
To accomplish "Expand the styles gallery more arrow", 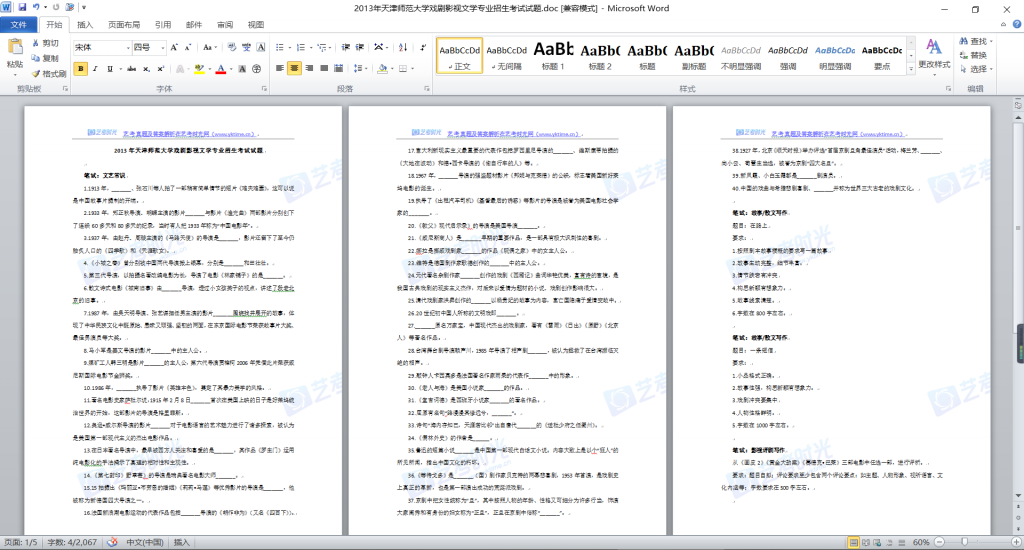I will [909, 67].
